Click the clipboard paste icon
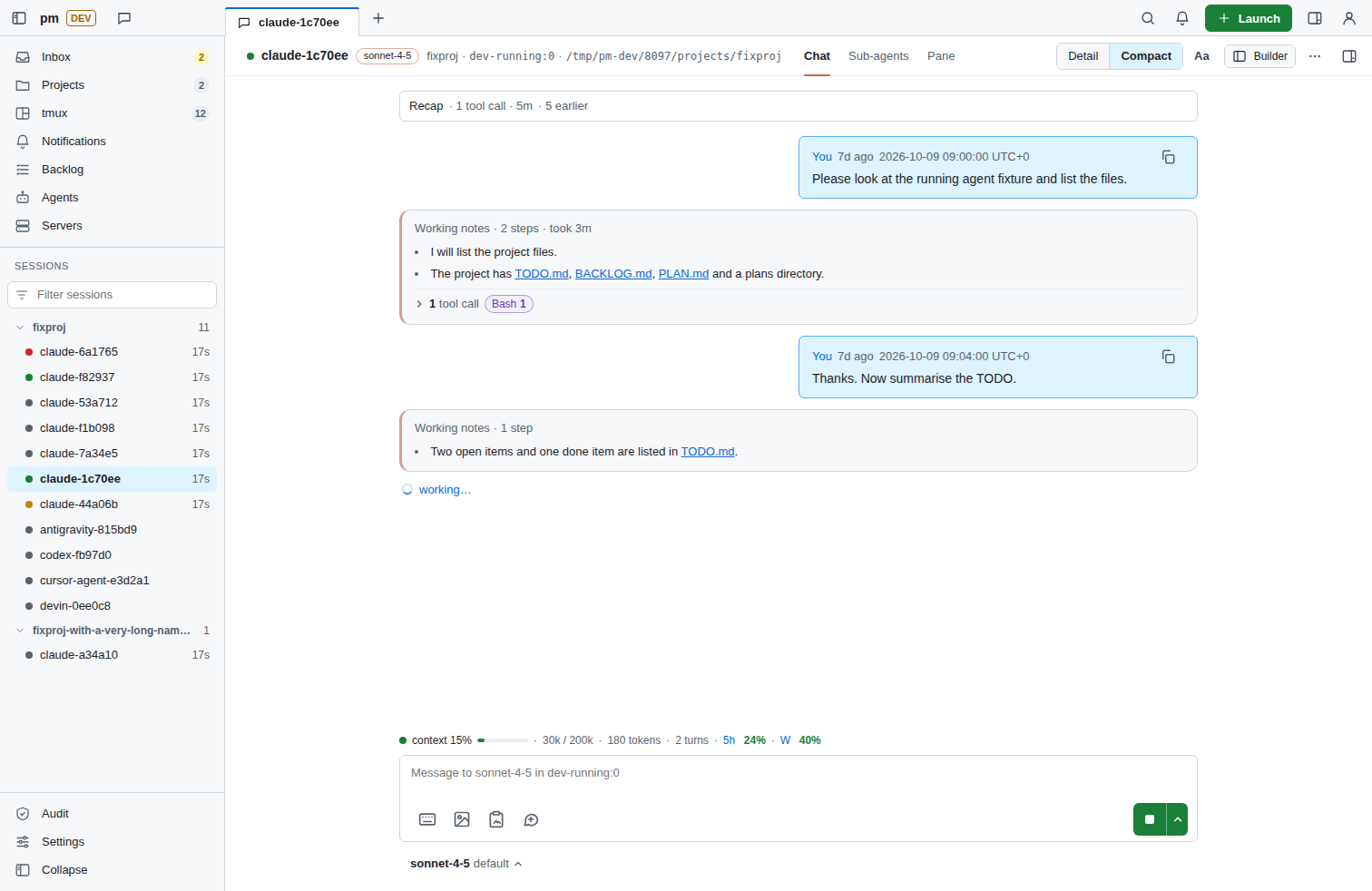The image size is (1372, 891). point(496,819)
